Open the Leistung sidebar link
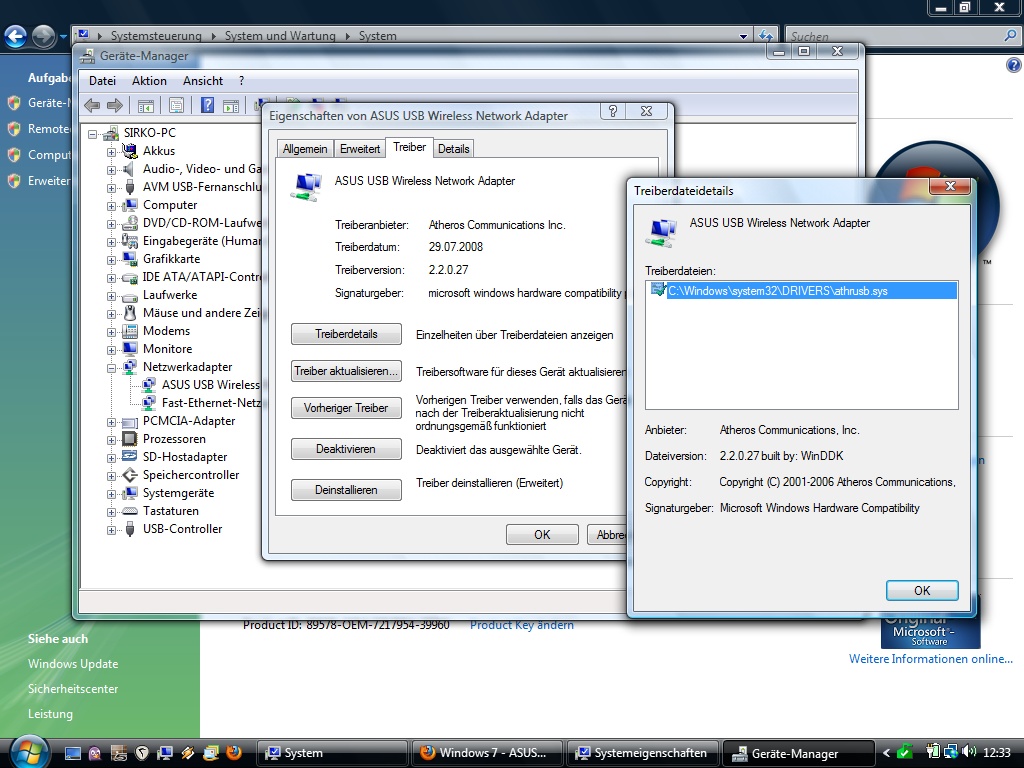This screenshot has height=768, width=1024. point(50,714)
